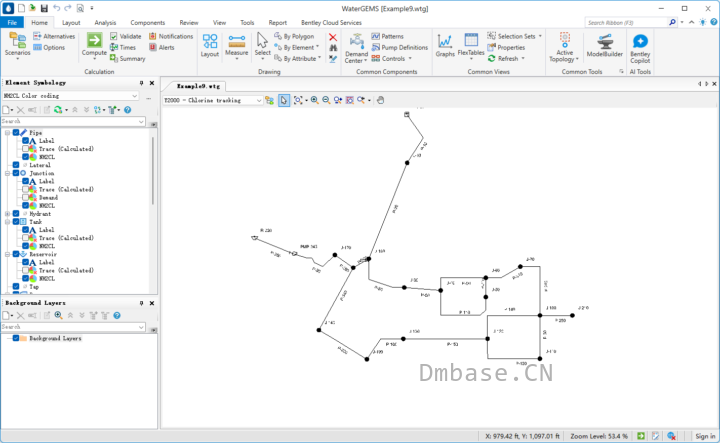Click the Validate button
This screenshot has width=720, height=443.
pyautogui.click(x=126, y=36)
